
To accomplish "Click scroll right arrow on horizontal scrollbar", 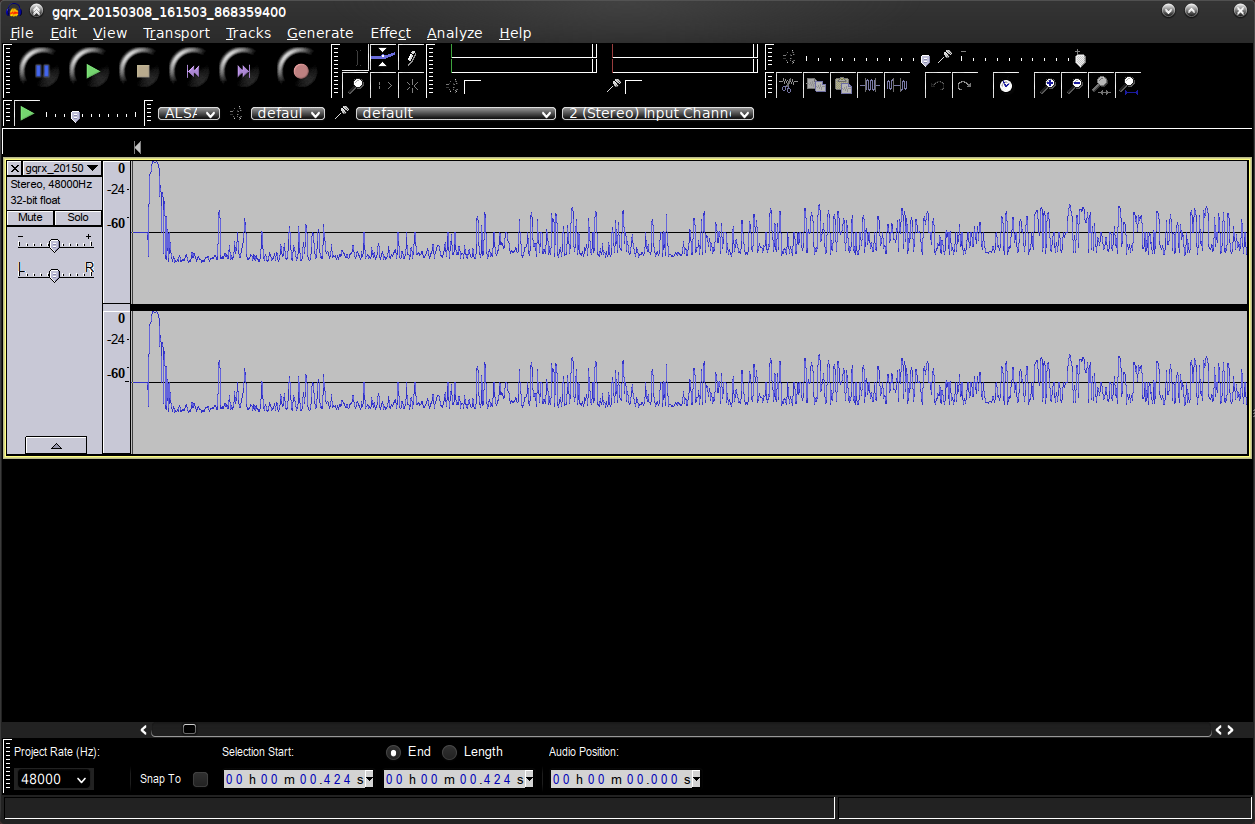I will 1231,730.
